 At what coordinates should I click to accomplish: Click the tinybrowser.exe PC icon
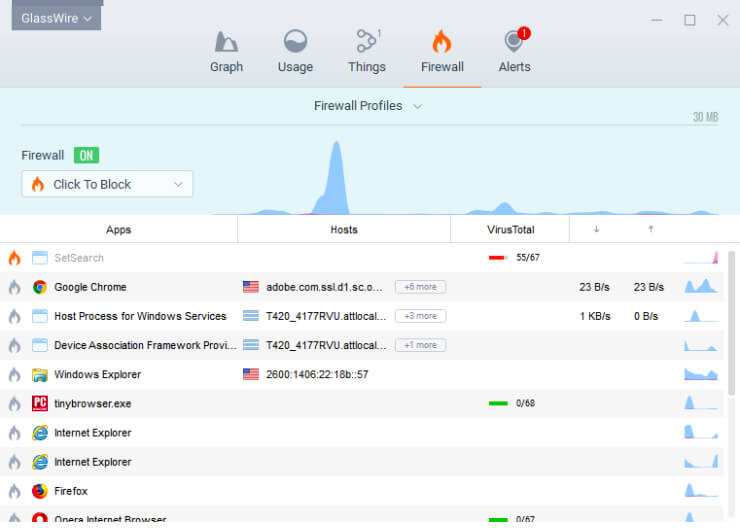[x=40, y=403]
